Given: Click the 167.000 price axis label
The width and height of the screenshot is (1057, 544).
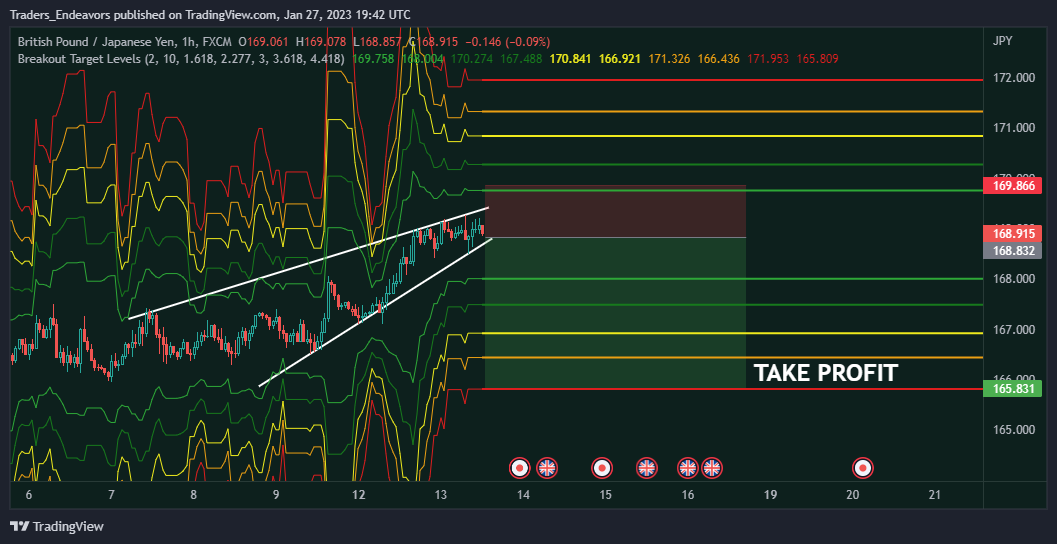Looking at the screenshot, I should coord(1016,330).
